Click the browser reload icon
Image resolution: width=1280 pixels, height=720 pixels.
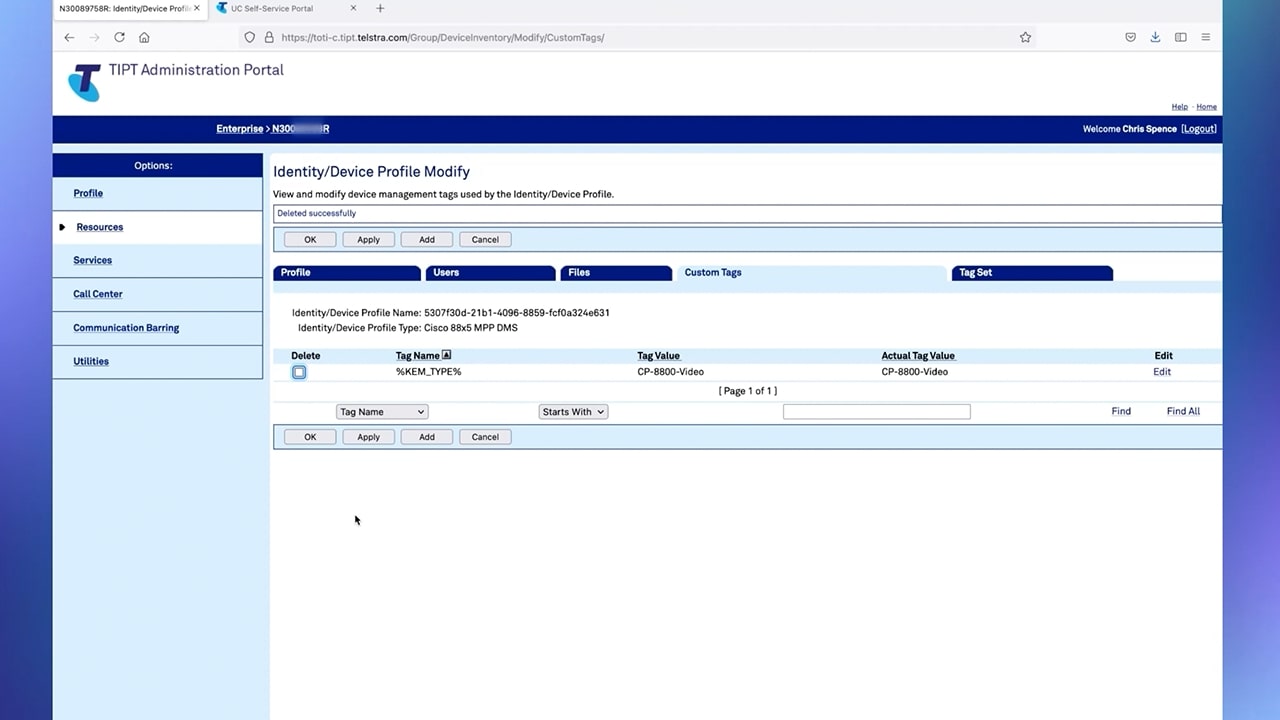[x=119, y=37]
